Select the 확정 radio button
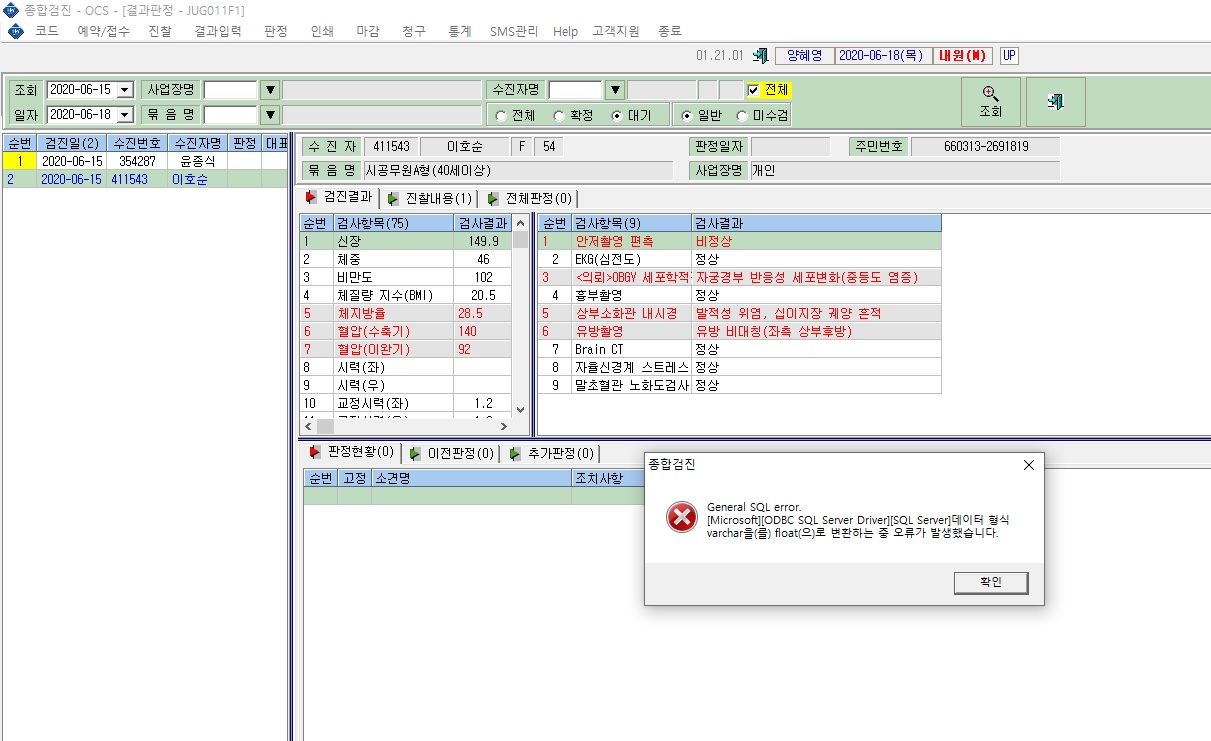 click(x=559, y=116)
